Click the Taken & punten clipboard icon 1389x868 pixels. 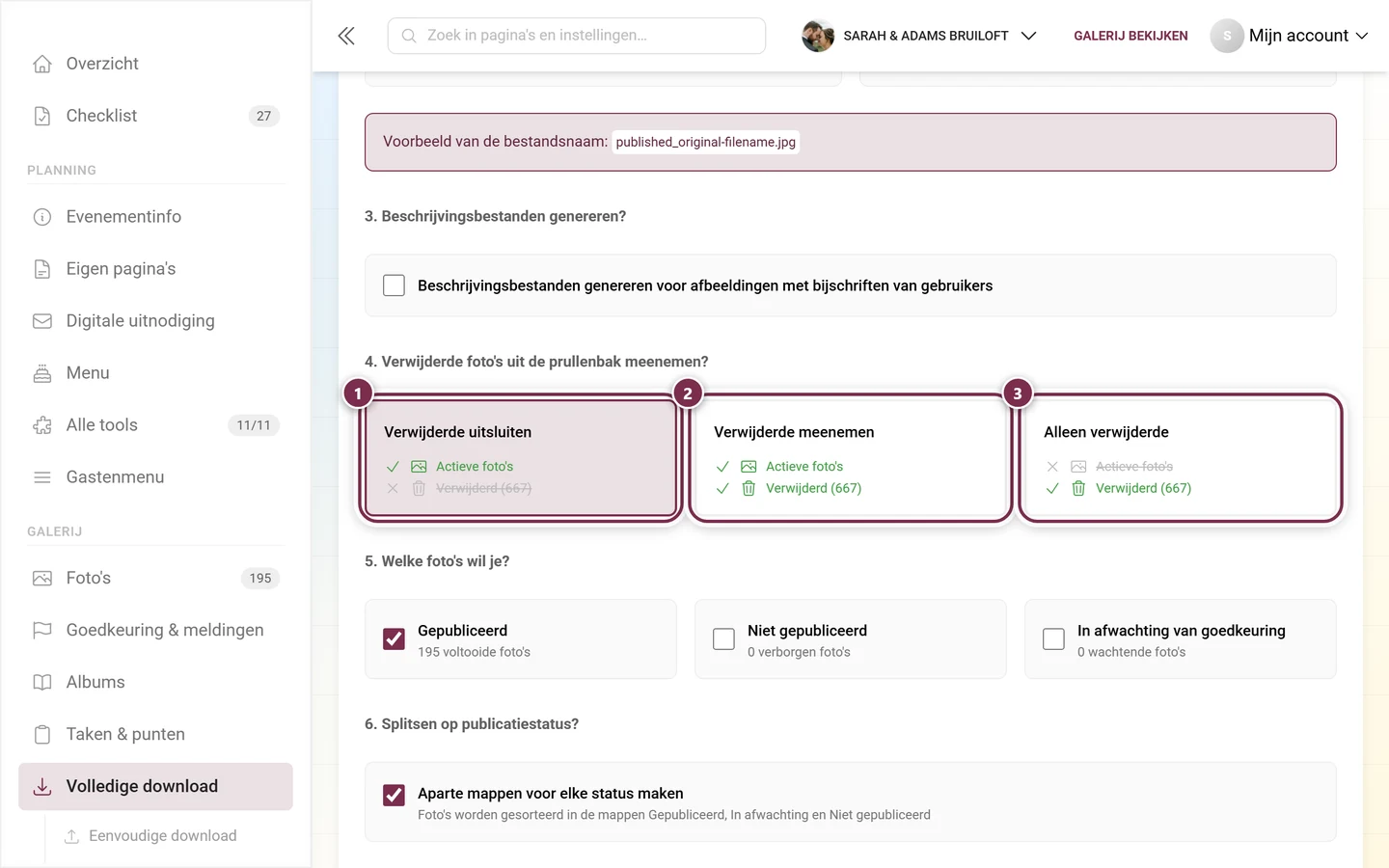tap(42, 735)
